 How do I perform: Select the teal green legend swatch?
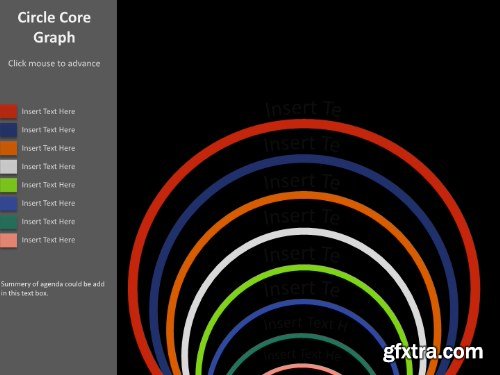[8, 222]
